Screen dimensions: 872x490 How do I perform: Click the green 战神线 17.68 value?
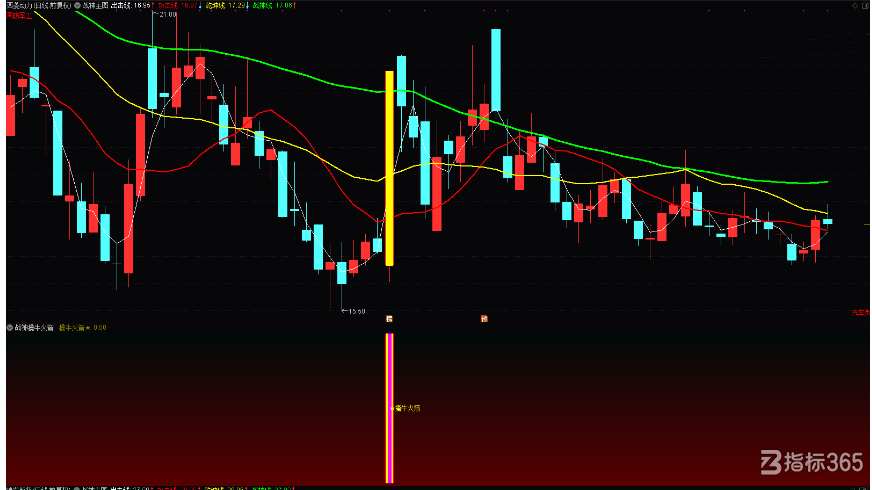[272, 6]
